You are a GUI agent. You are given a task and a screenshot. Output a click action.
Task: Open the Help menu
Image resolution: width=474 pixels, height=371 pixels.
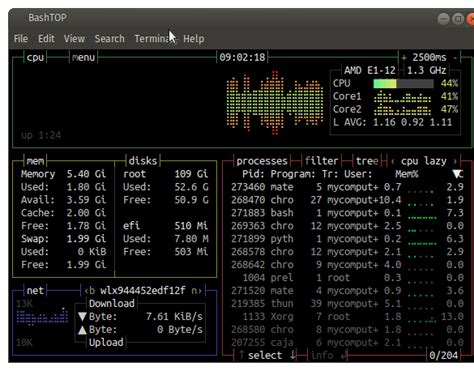pyautogui.click(x=194, y=39)
